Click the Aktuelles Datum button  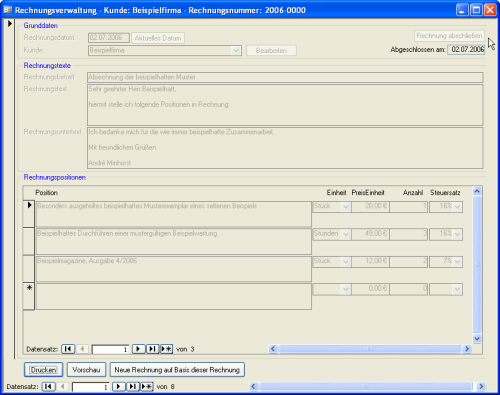click(x=158, y=38)
